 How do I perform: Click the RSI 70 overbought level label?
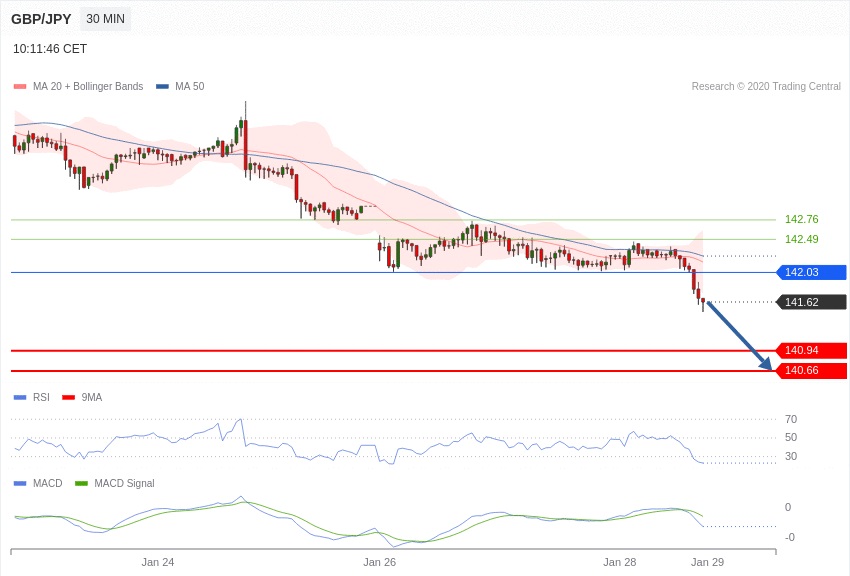(791, 419)
